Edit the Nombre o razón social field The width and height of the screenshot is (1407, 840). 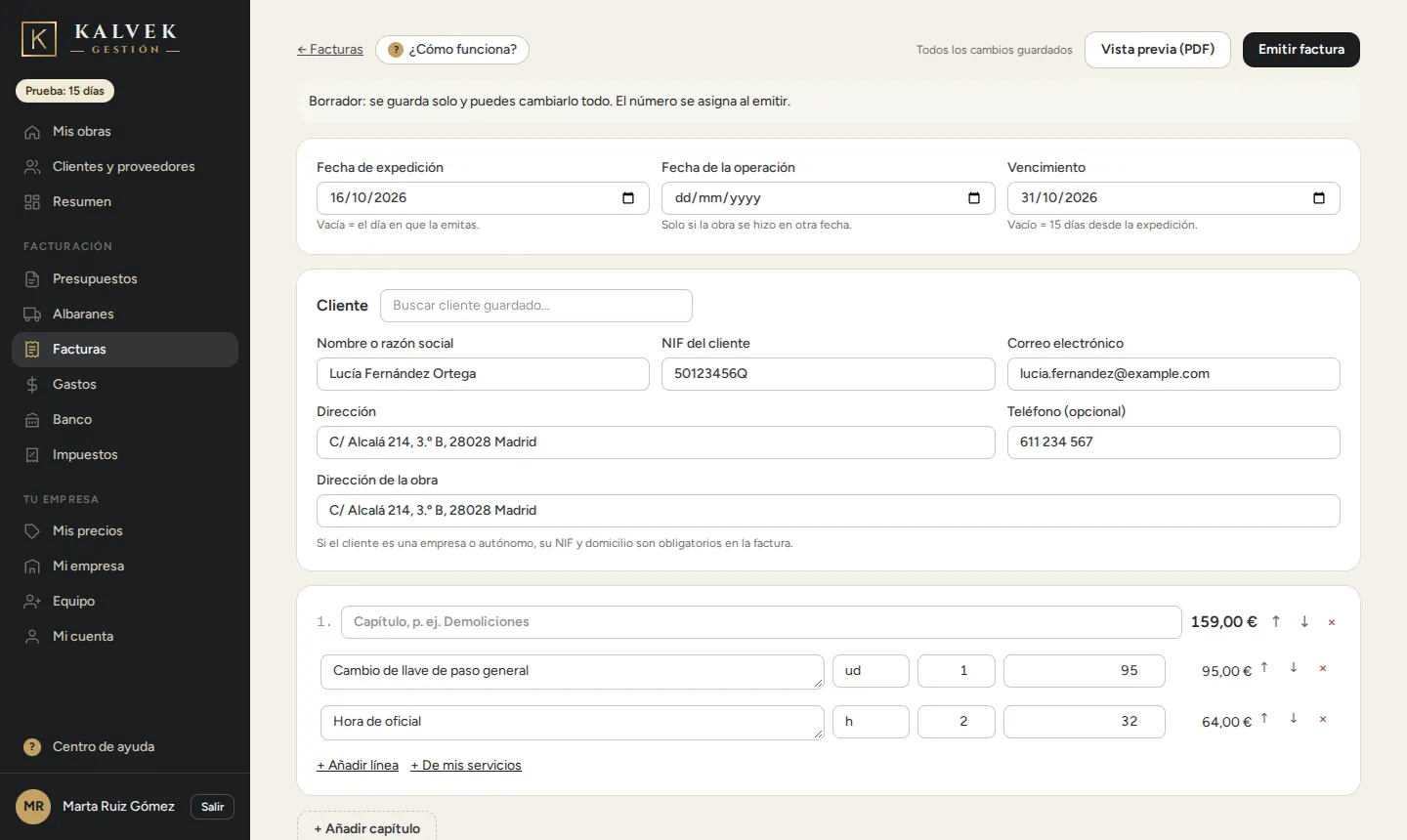(483, 374)
